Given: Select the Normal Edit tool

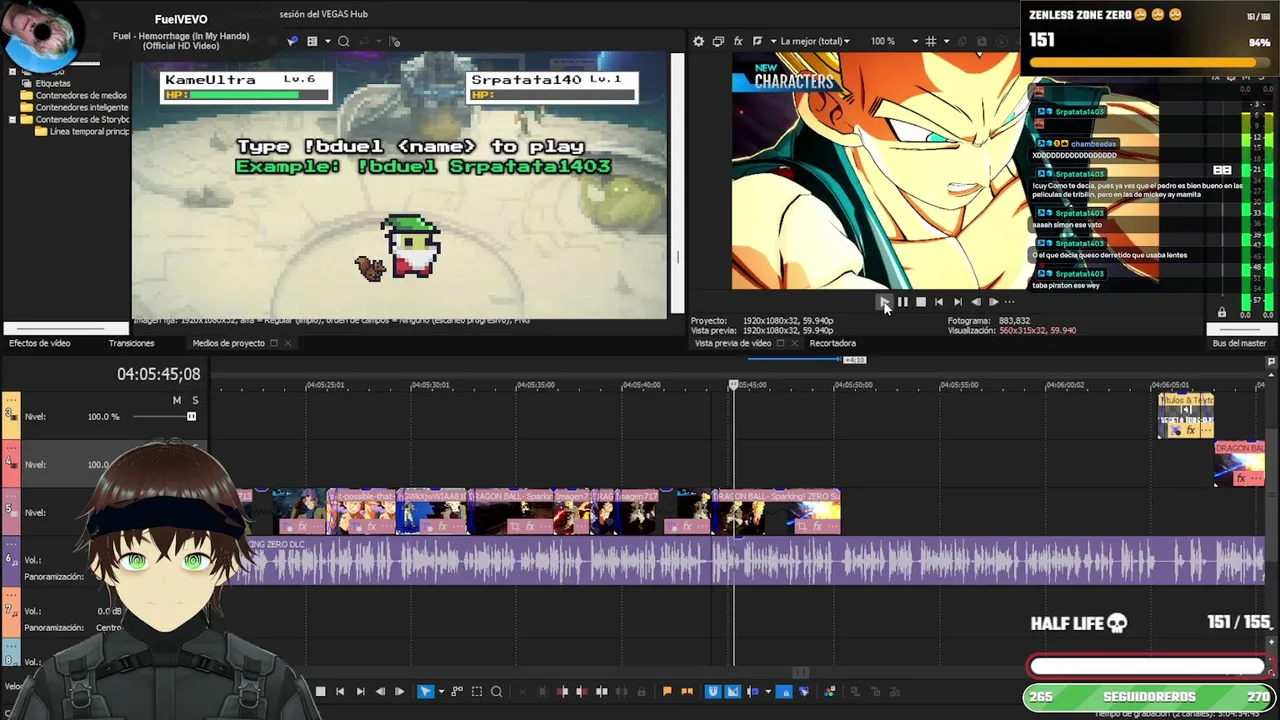Looking at the screenshot, I should click(x=425, y=691).
